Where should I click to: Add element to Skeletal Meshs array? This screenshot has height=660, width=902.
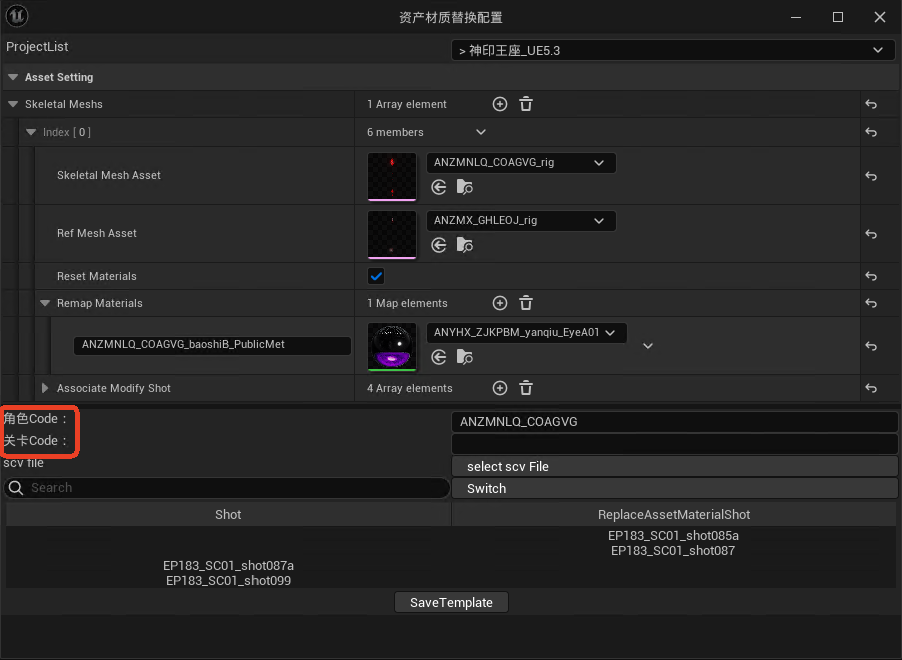point(500,104)
